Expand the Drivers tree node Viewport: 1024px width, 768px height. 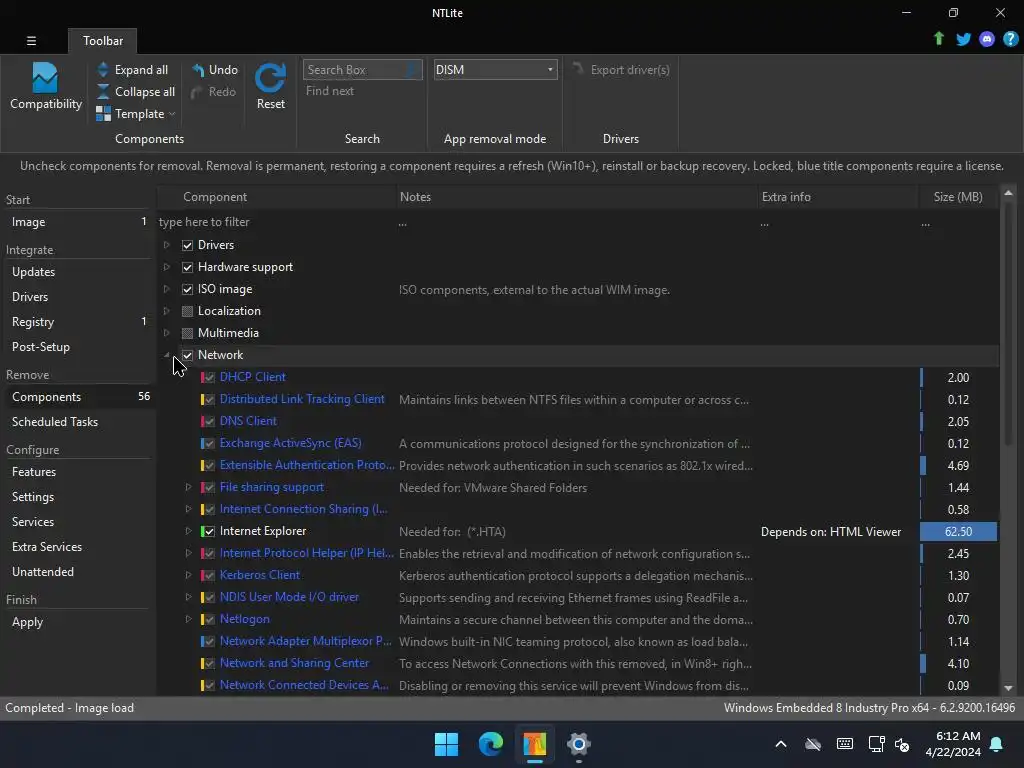(x=167, y=245)
